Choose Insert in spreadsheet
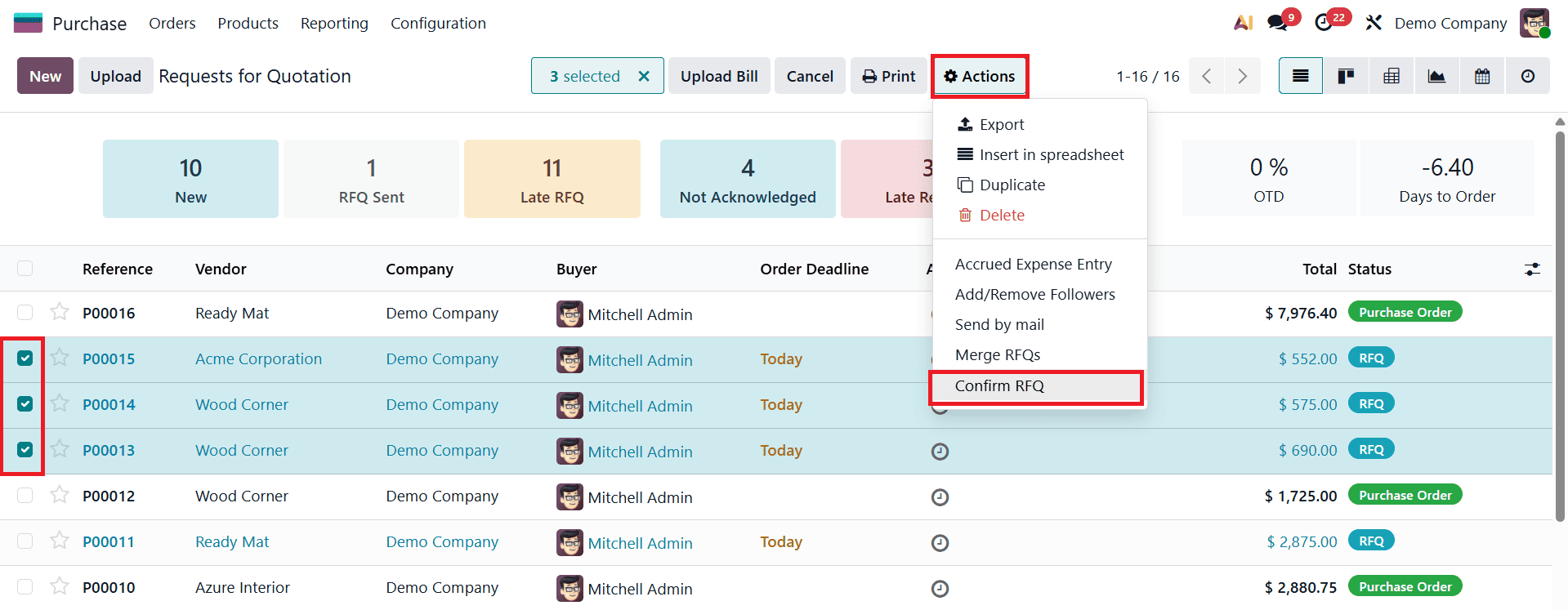The height and width of the screenshot is (610, 1568). pyautogui.click(x=1040, y=154)
